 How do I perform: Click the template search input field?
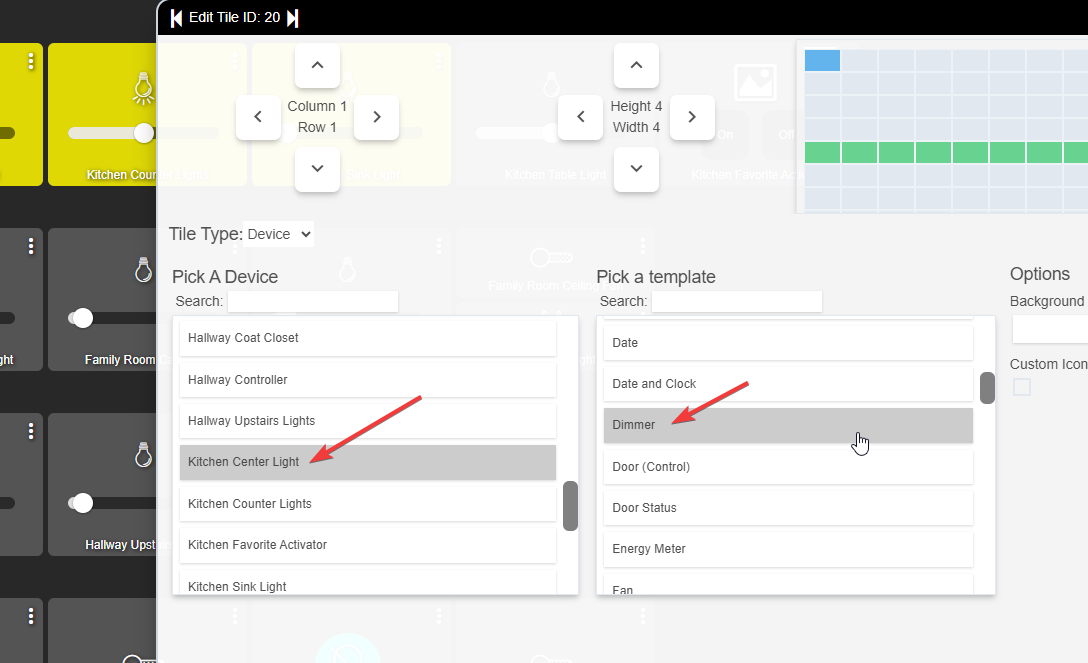coord(736,302)
